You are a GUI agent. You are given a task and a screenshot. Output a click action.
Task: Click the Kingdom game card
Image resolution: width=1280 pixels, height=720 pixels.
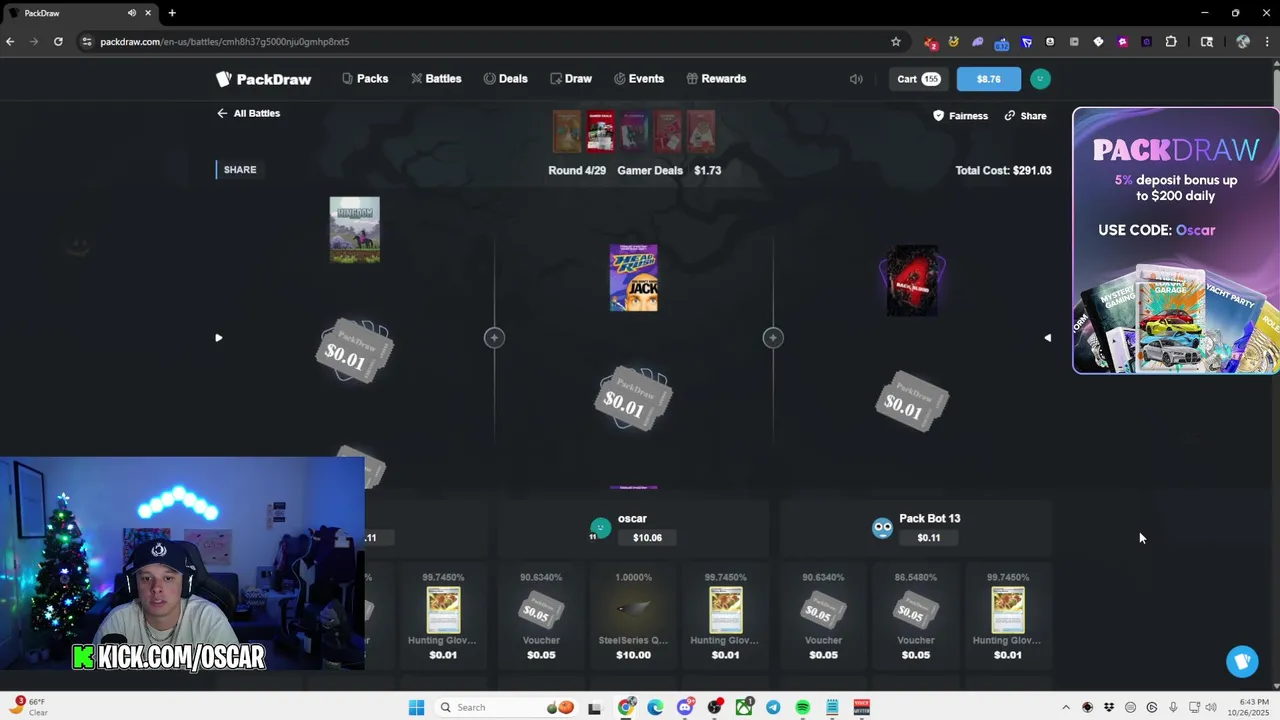tap(355, 230)
